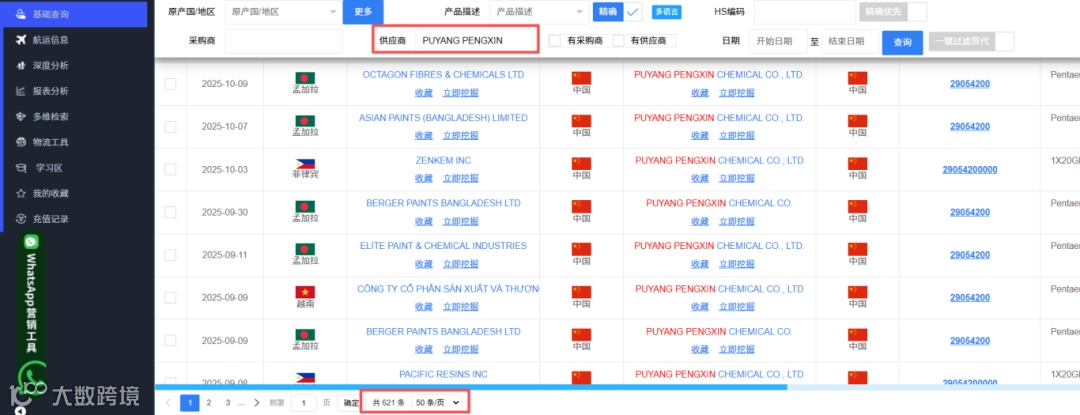
Task: Go to page 3 in pagination
Action: 227,403
